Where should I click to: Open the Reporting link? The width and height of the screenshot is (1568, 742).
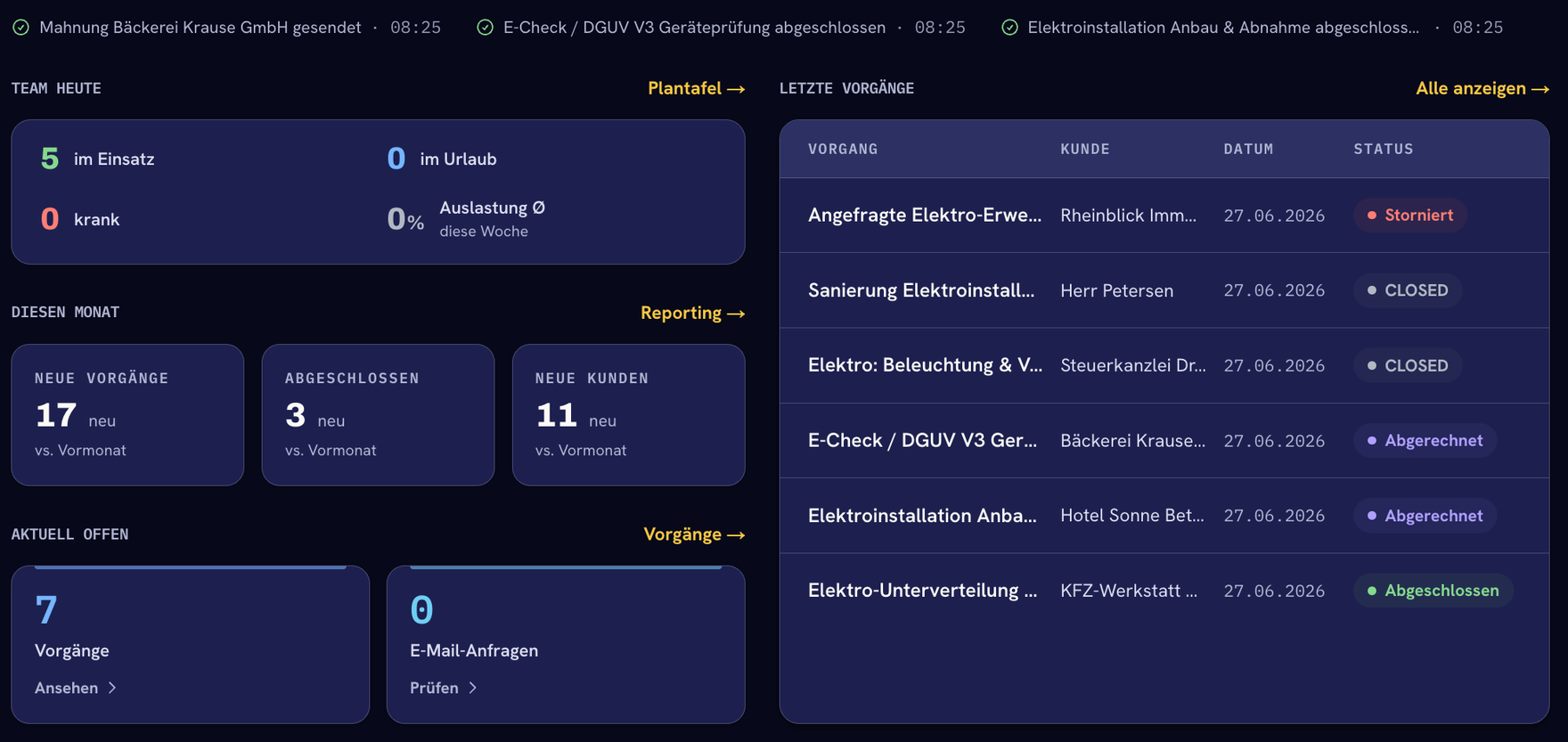692,313
